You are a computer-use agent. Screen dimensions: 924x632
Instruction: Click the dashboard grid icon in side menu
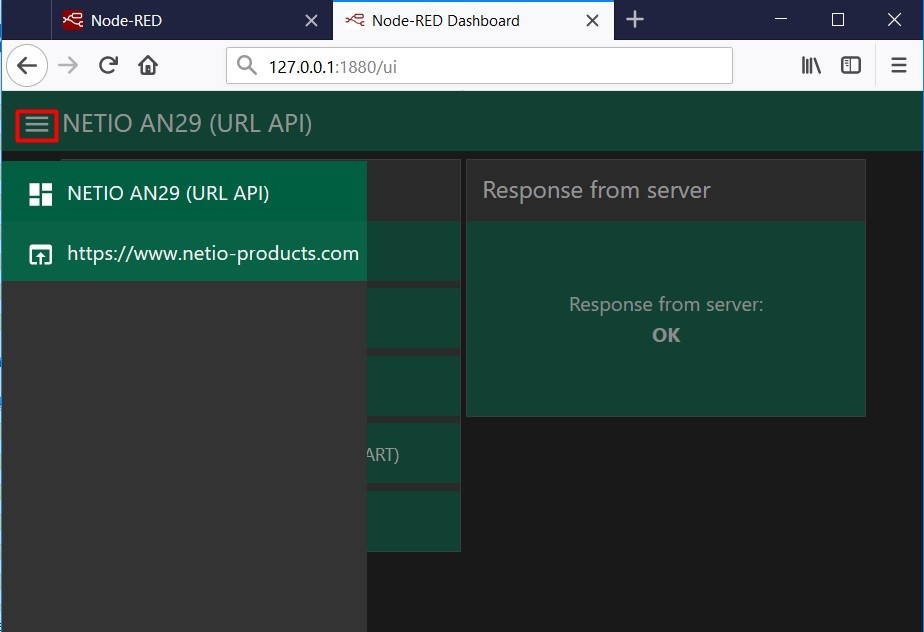(40, 194)
